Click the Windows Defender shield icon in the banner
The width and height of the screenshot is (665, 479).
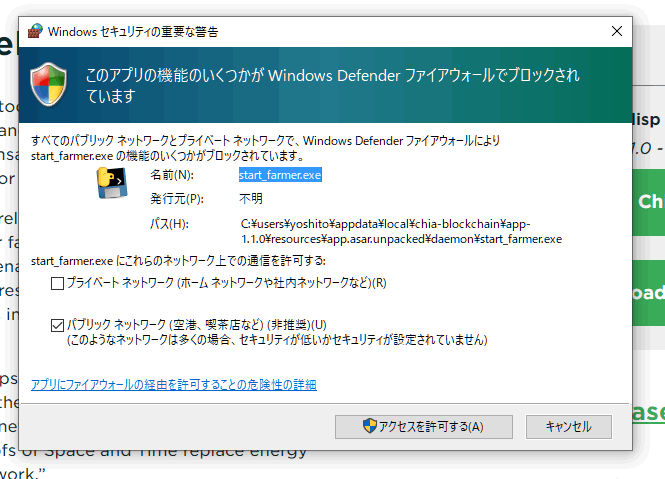(48, 85)
